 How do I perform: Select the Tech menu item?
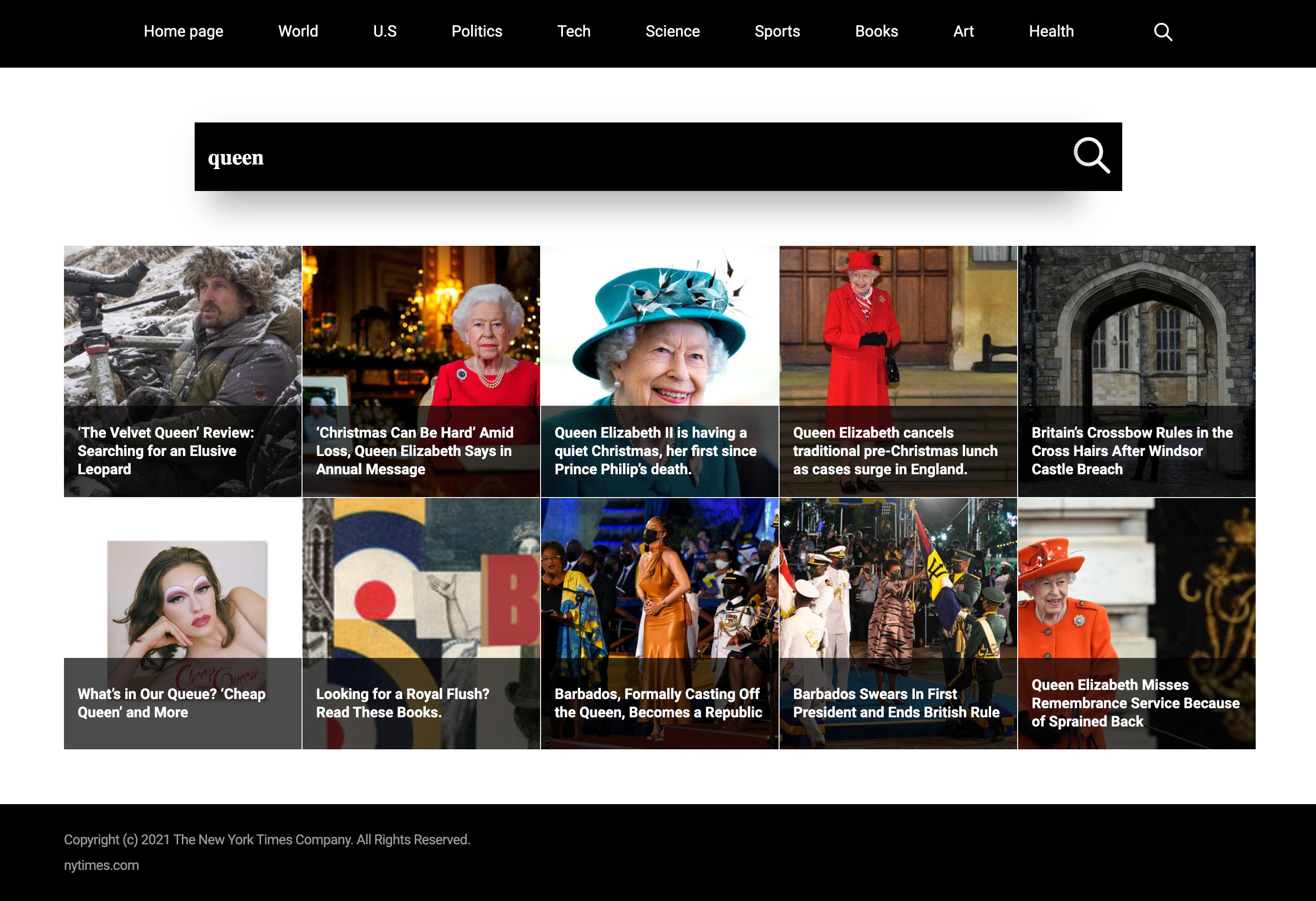click(x=573, y=31)
